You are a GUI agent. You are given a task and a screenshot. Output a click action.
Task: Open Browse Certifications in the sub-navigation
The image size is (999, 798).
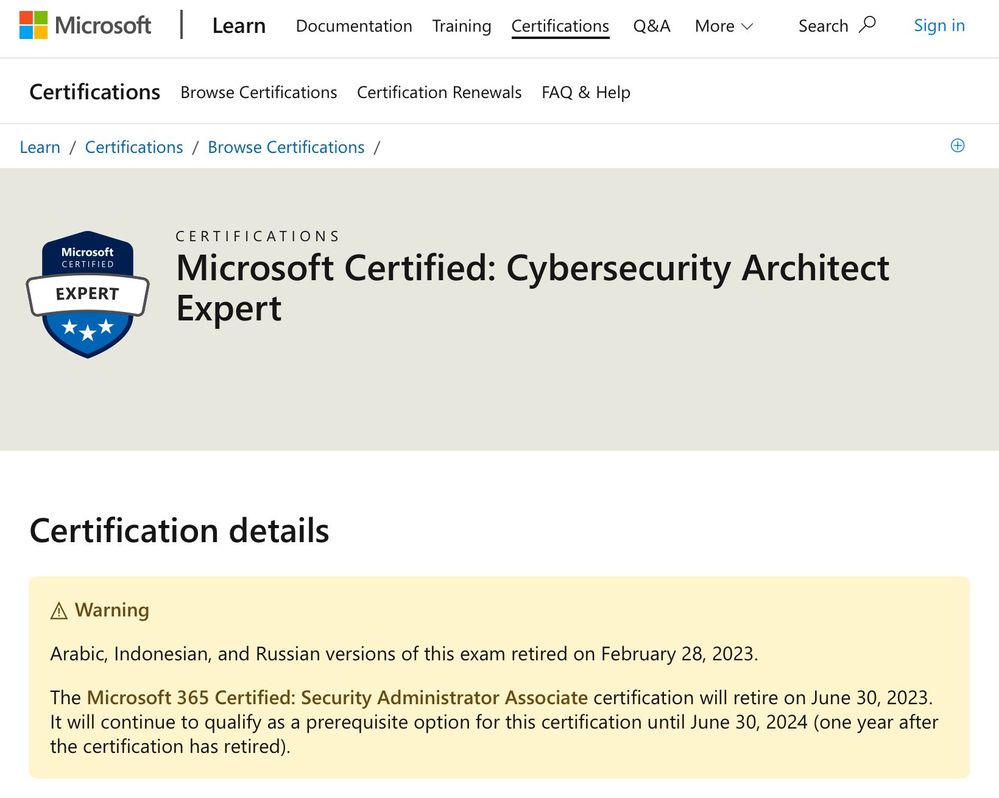click(258, 92)
